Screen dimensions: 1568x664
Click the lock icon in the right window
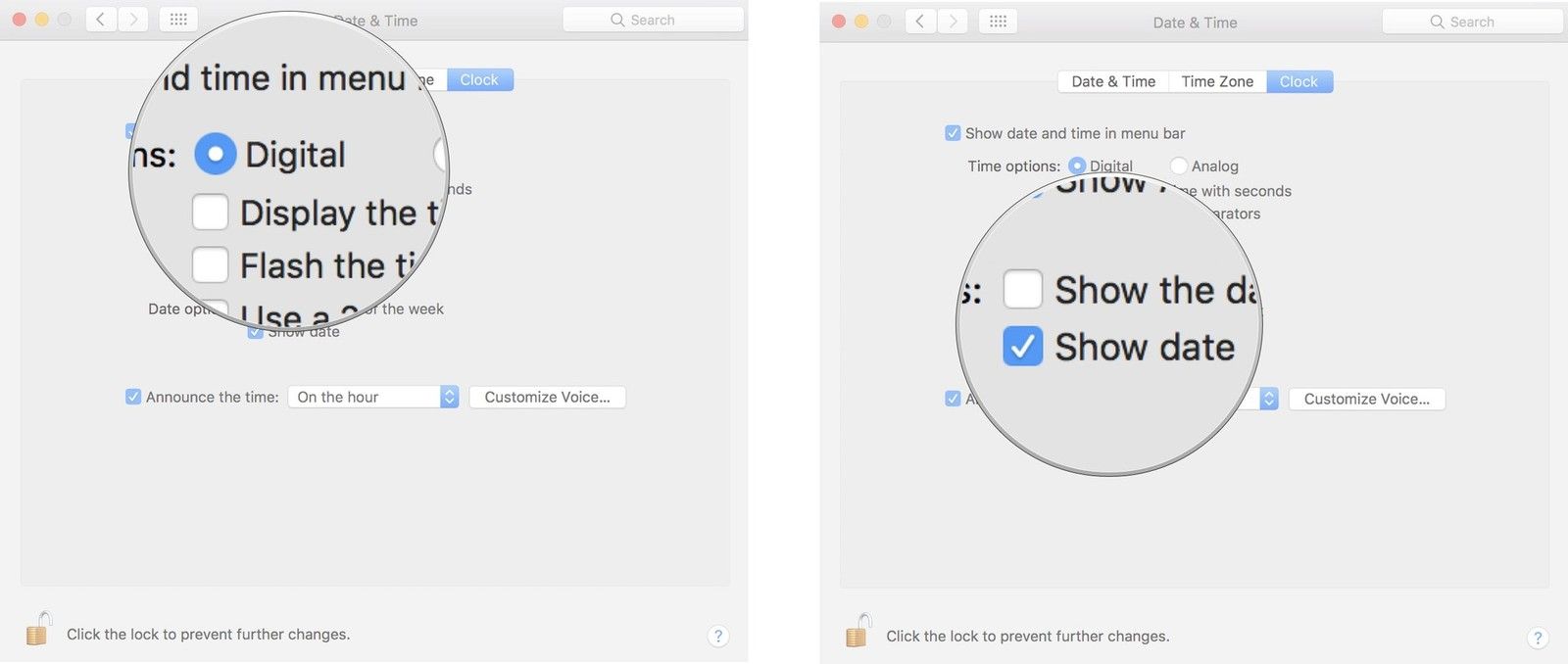pyautogui.click(x=857, y=632)
